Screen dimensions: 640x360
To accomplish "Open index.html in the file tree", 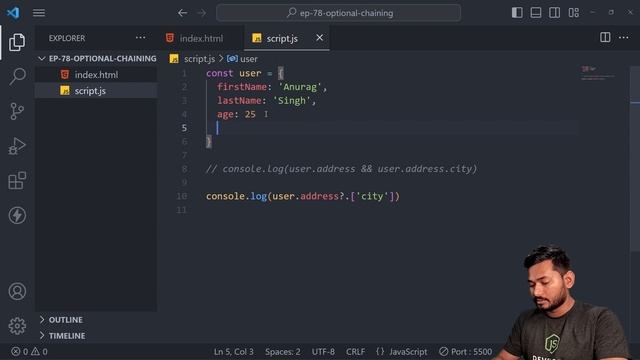I will (x=96, y=75).
